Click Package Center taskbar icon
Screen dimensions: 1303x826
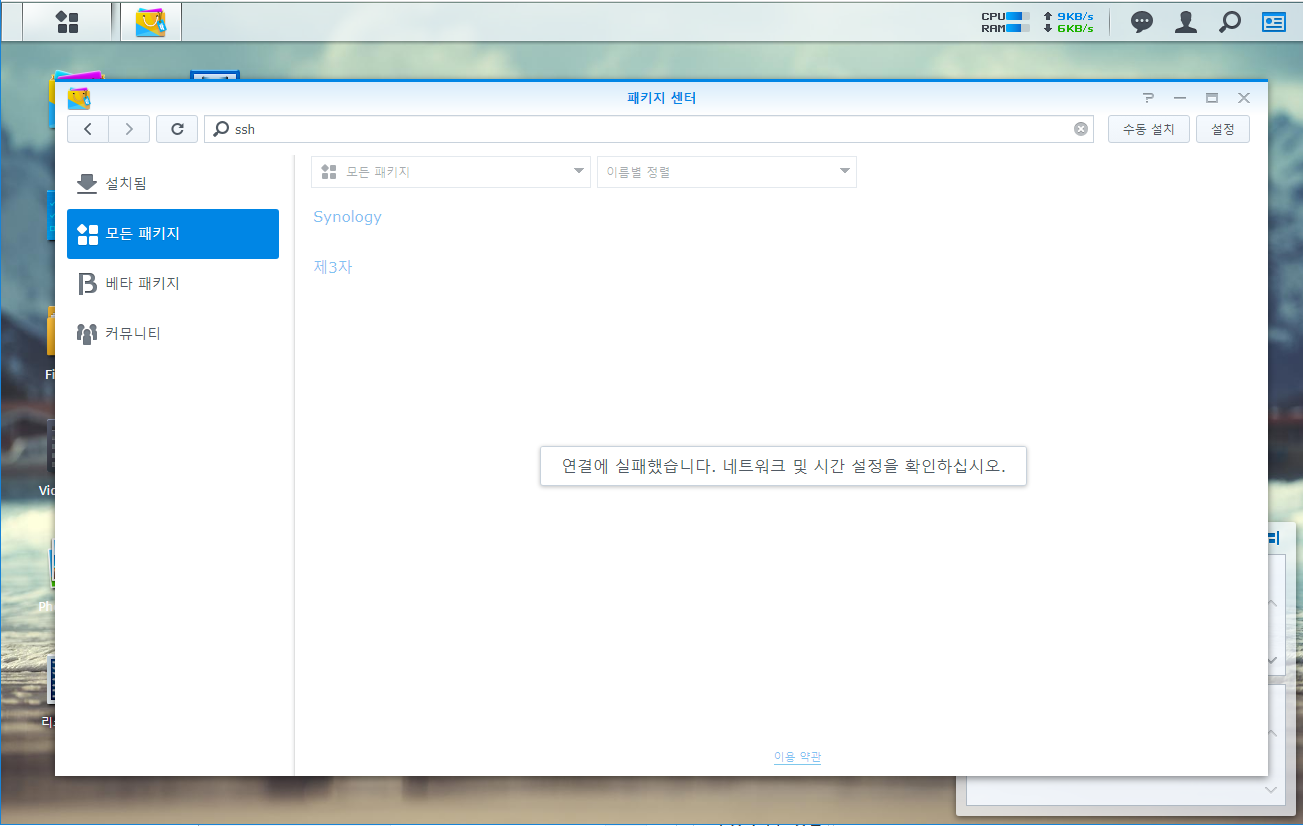tap(151, 22)
